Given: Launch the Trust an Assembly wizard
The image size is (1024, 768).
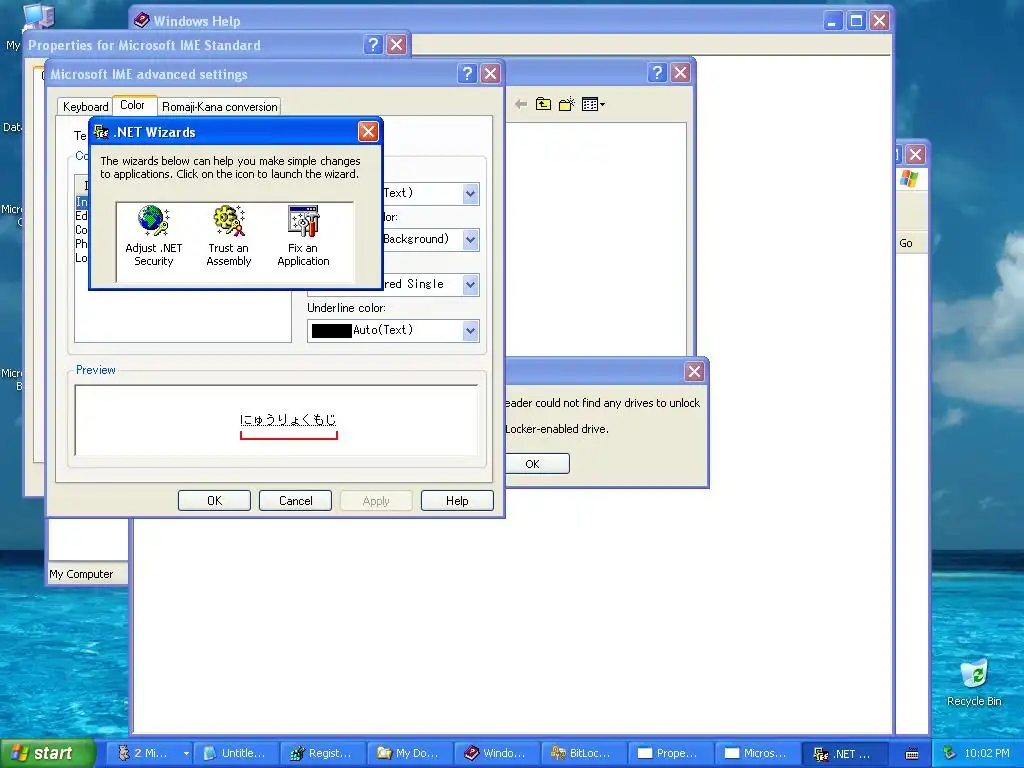Looking at the screenshot, I should [x=229, y=236].
